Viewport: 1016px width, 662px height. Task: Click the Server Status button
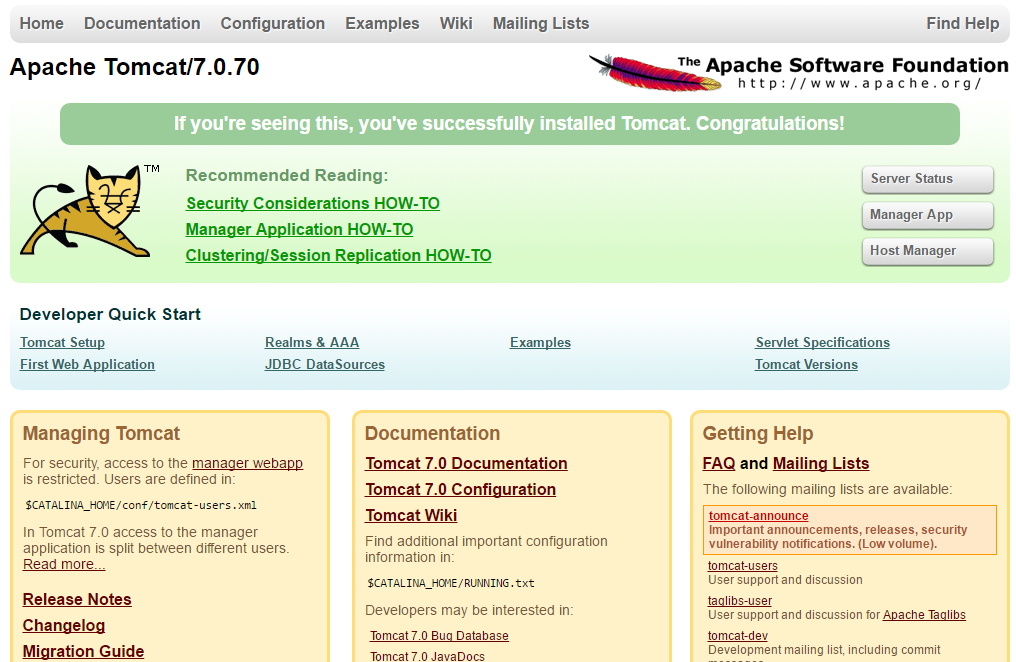pos(927,179)
